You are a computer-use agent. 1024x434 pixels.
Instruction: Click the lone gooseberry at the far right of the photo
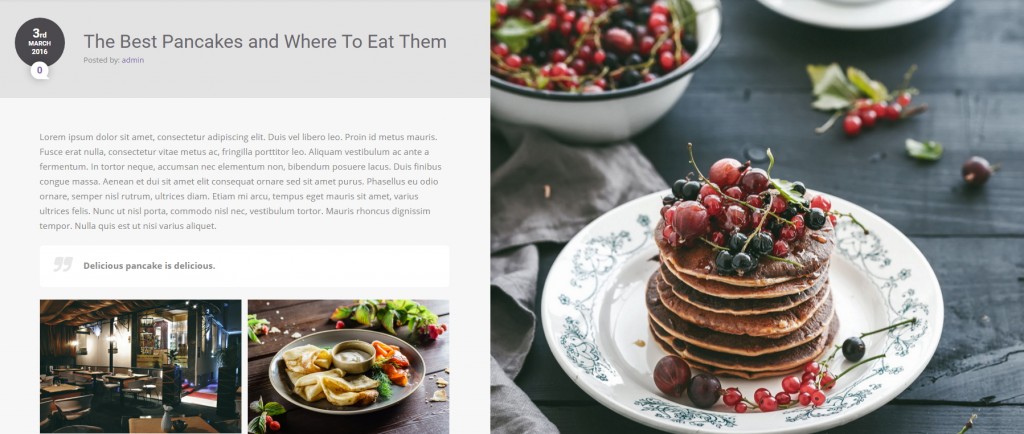[x=977, y=170]
